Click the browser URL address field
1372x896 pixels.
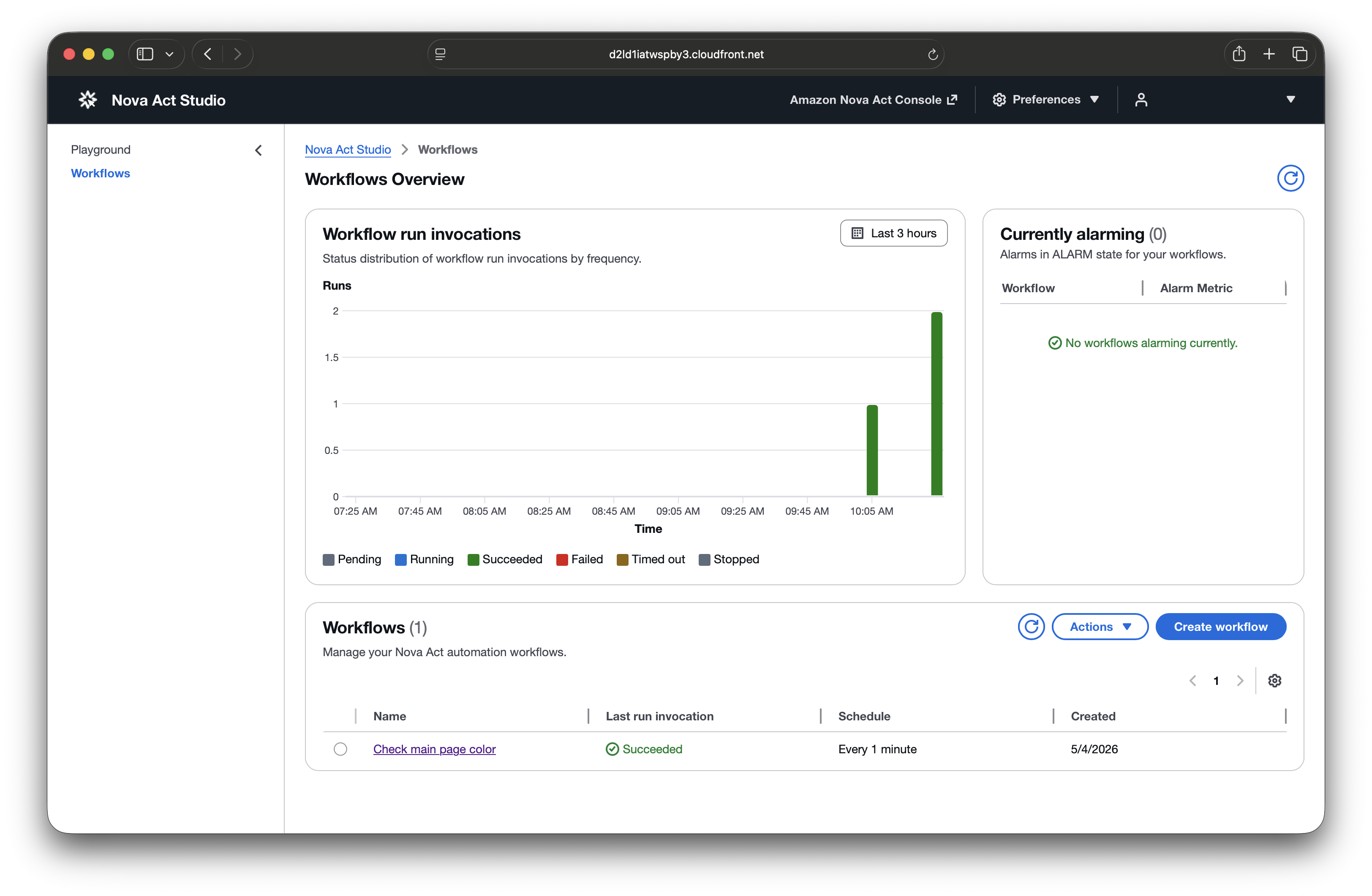pos(686,54)
